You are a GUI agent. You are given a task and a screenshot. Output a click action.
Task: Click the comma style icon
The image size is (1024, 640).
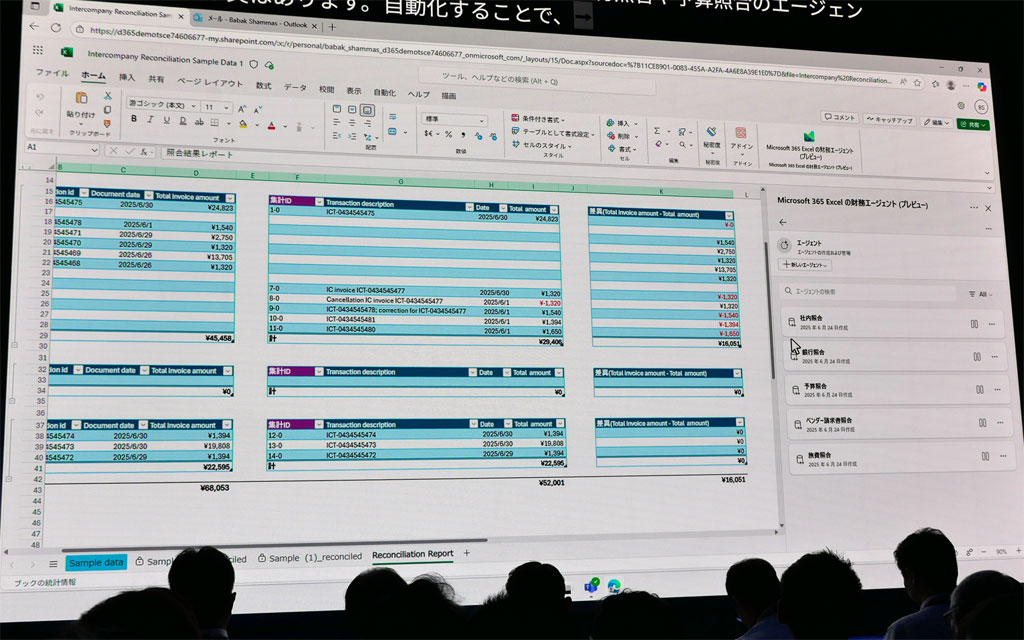[464, 135]
